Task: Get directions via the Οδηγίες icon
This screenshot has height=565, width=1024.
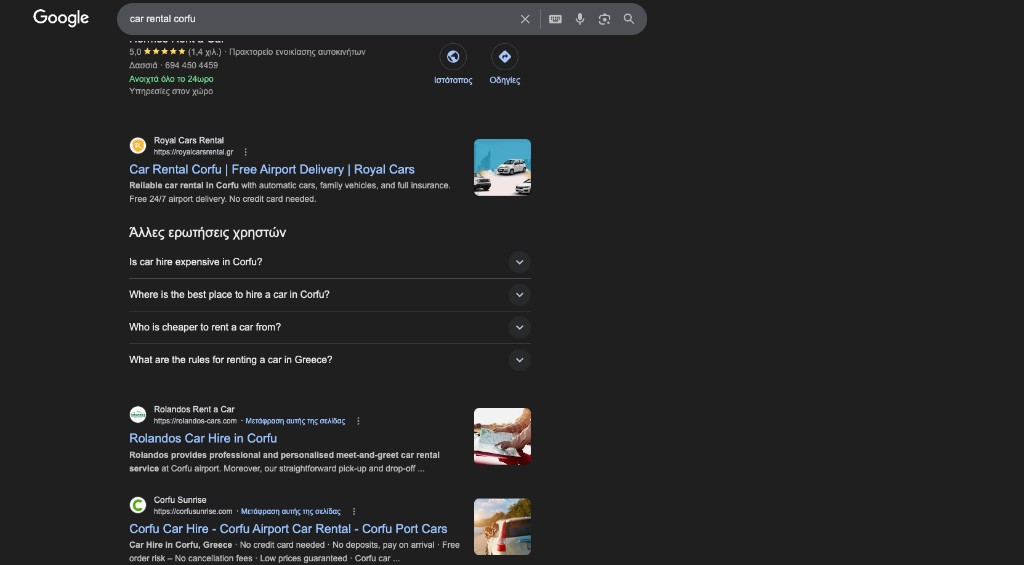Action: (504, 57)
